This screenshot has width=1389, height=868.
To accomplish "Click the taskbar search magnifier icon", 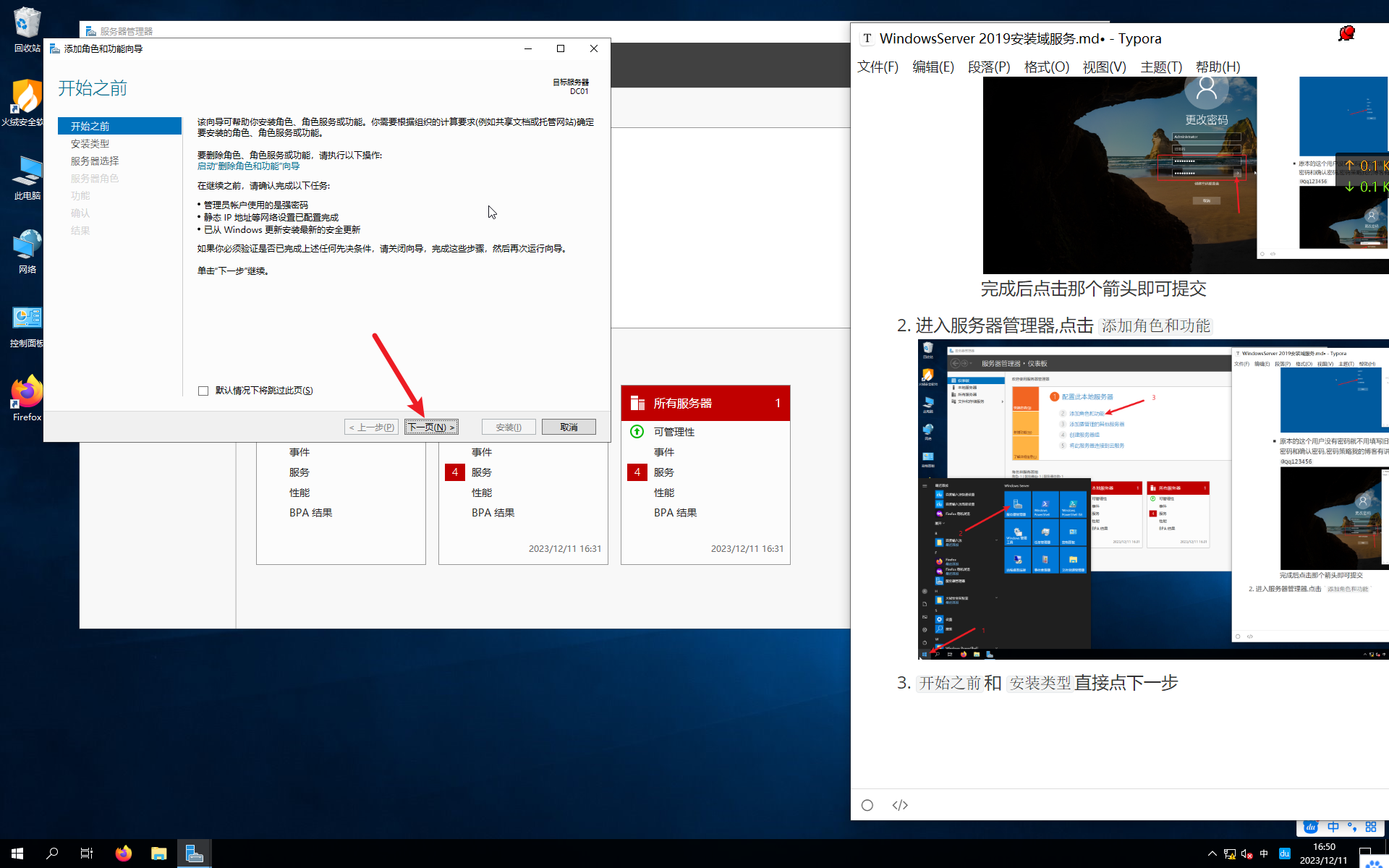I will click(x=51, y=854).
